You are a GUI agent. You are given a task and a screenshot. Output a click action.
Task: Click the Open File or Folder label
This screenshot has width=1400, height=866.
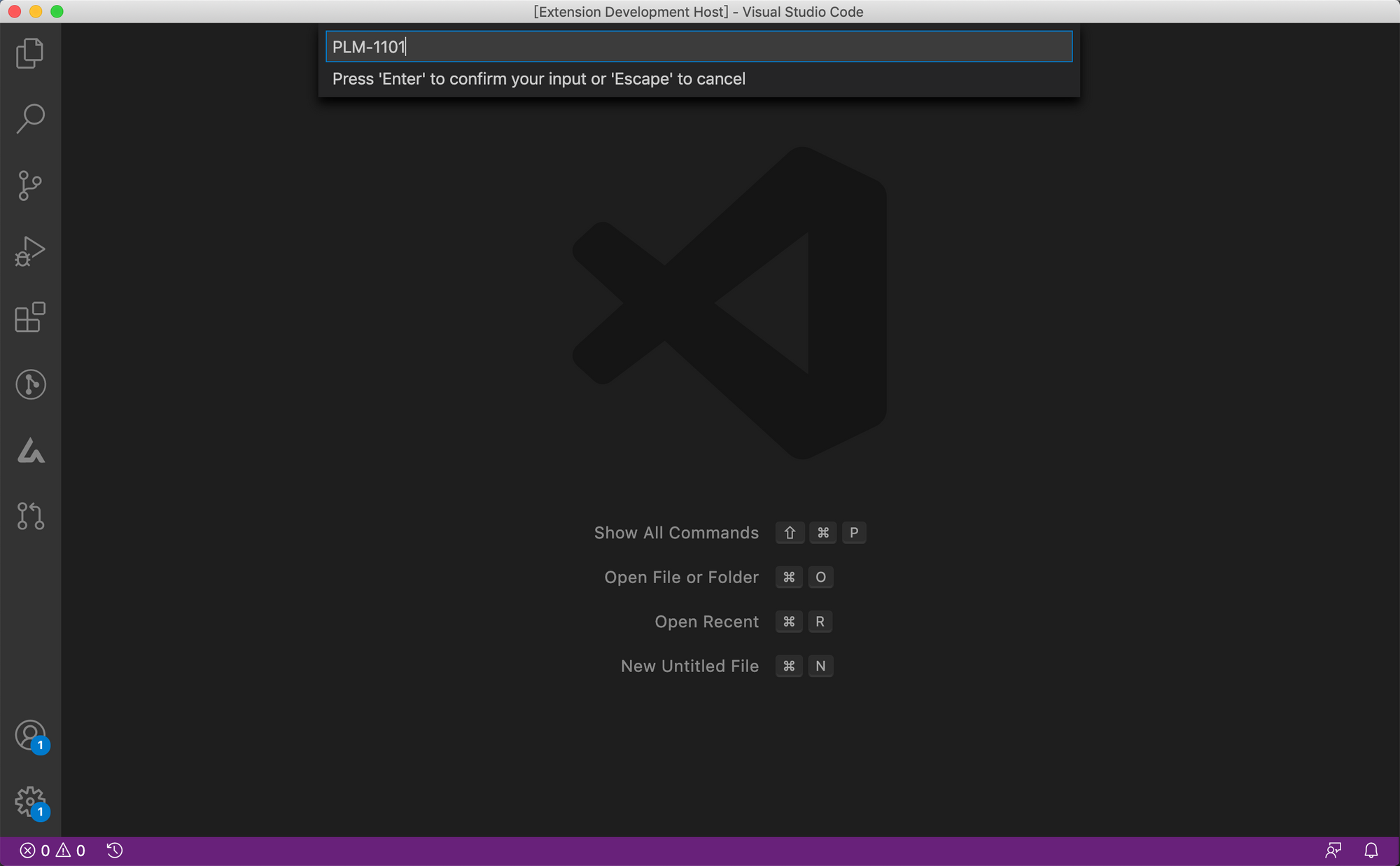pyautogui.click(x=682, y=578)
